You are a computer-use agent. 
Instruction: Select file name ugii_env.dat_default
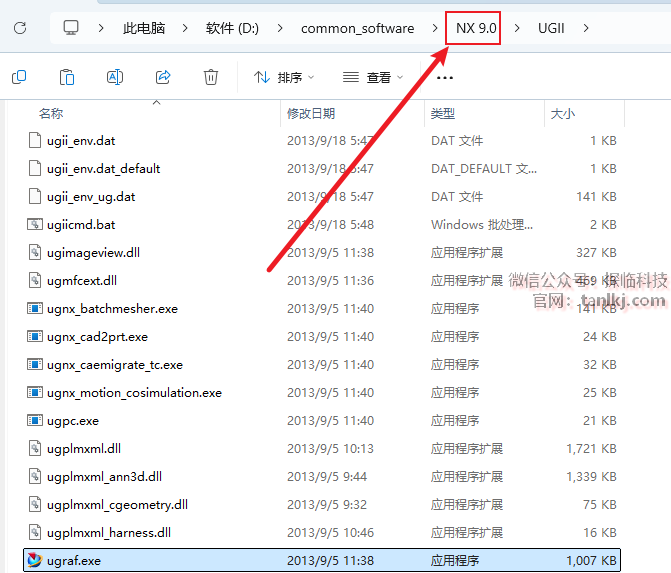click(x=104, y=169)
